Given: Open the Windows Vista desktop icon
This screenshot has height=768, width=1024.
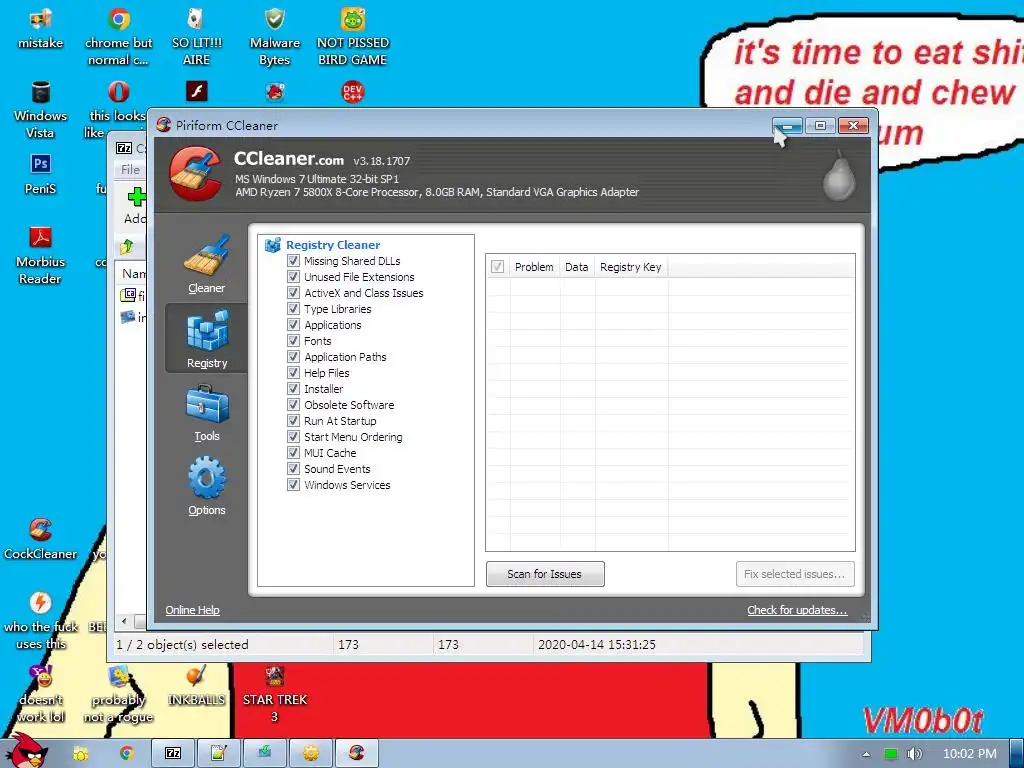Looking at the screenshot, I should tap(40, 110).
